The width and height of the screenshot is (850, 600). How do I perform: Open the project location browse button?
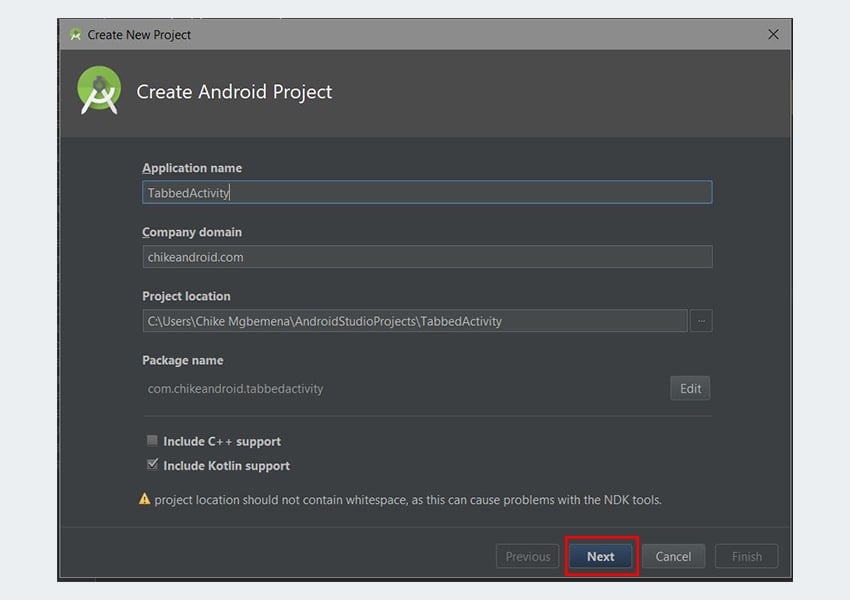[701, 320]
